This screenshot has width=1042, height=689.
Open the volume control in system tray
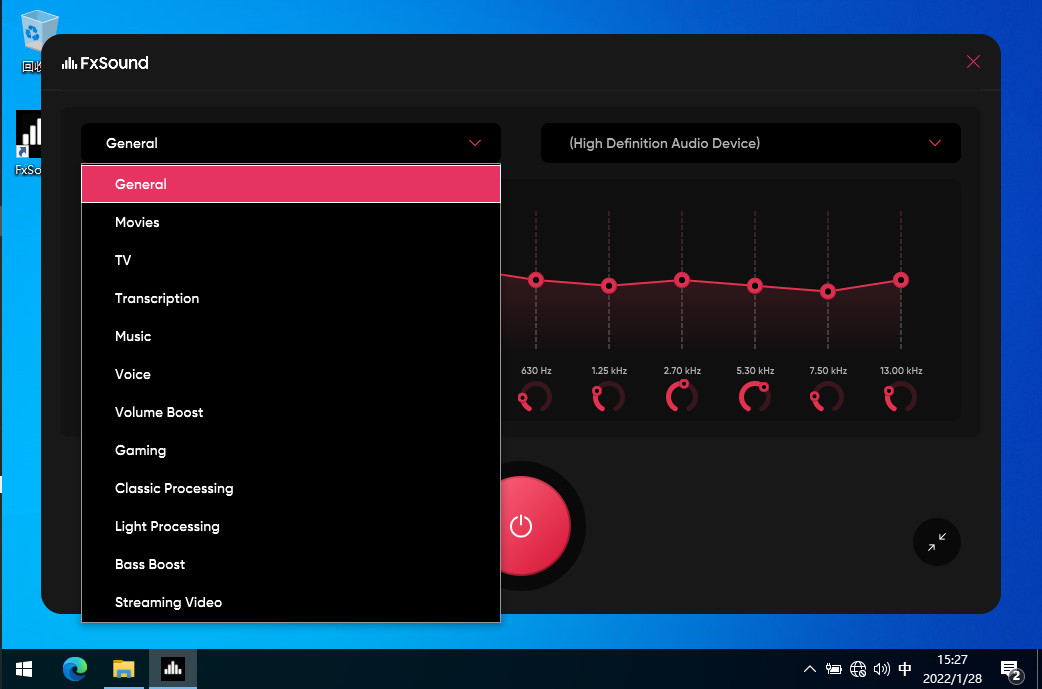(x=882, y=669)
